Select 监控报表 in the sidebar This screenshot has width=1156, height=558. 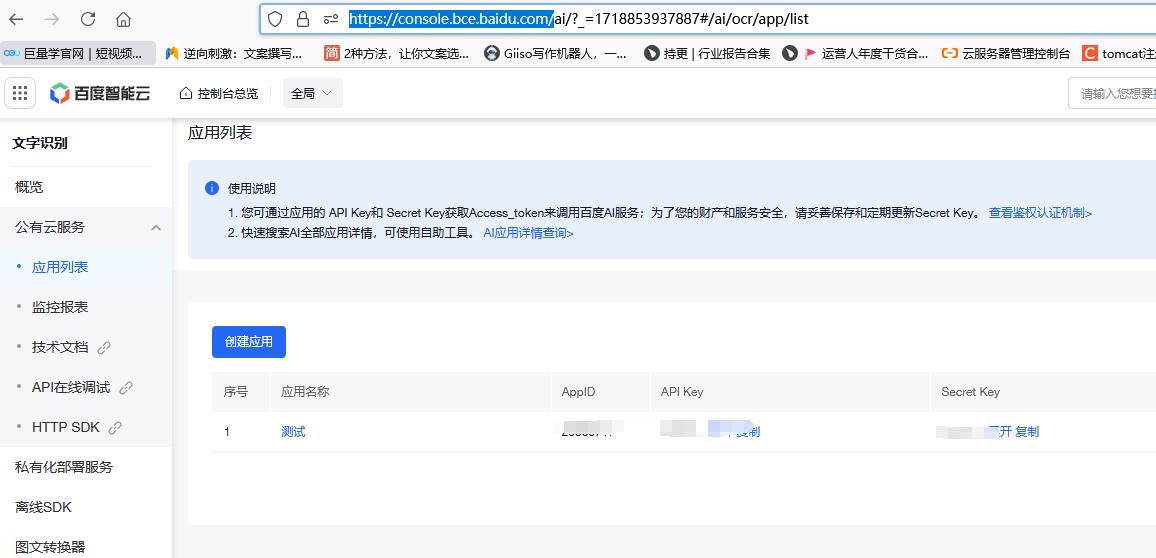tap(60, 307)
